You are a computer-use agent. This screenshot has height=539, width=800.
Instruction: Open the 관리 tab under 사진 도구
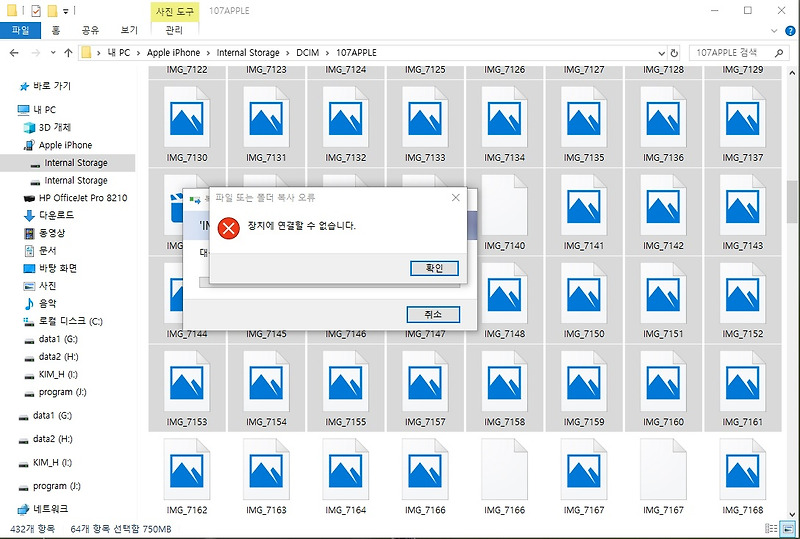coord(174,30)
